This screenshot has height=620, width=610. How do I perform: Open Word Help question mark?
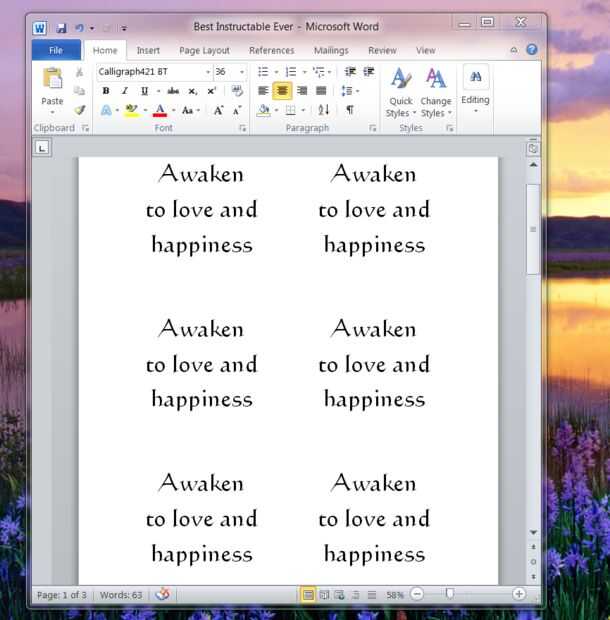(532, 50)
